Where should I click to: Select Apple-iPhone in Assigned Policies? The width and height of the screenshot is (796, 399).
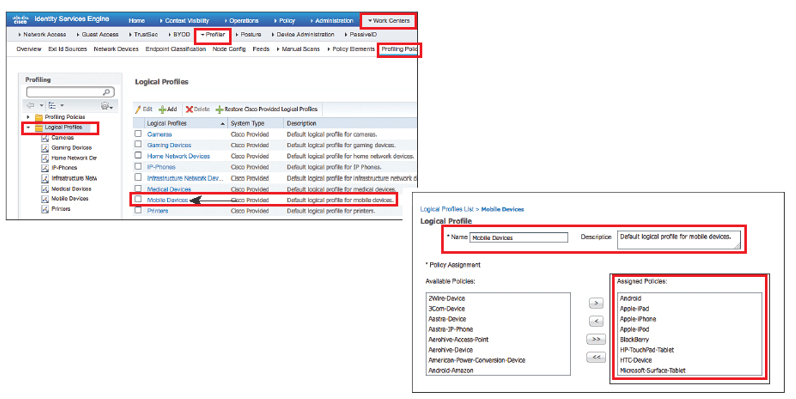(x=638, y=319)
